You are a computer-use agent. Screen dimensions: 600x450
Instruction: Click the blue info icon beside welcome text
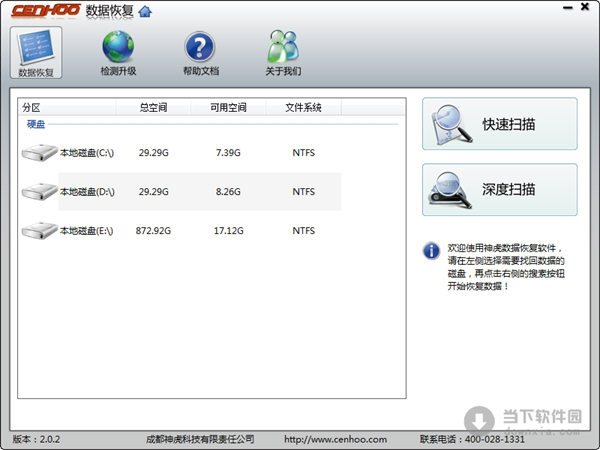click(431, 251)
